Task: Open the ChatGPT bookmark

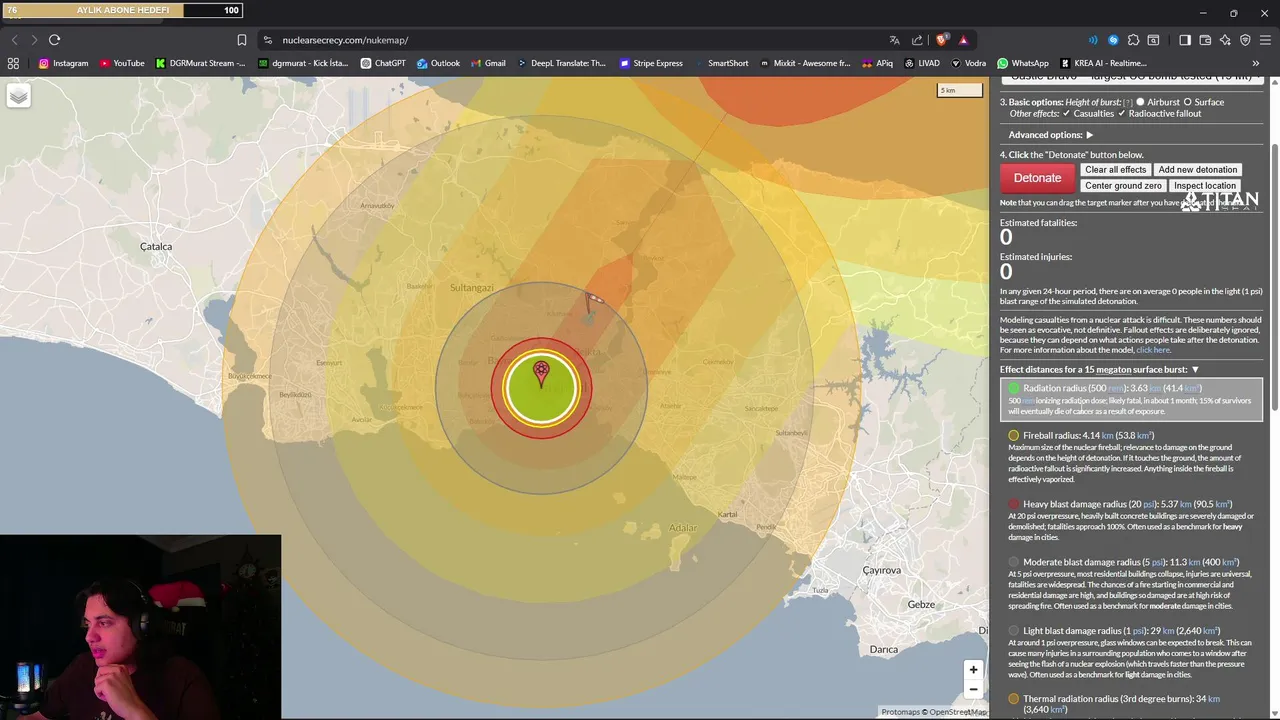Action: click(383, 63)
